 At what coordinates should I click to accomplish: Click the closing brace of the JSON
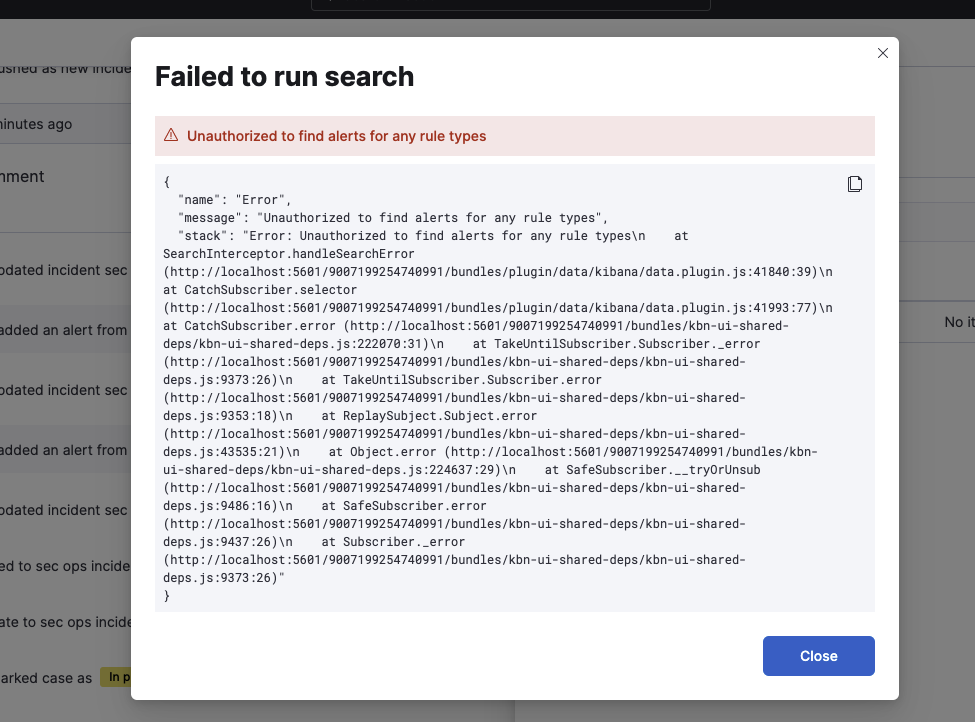[x=167, y=596]
